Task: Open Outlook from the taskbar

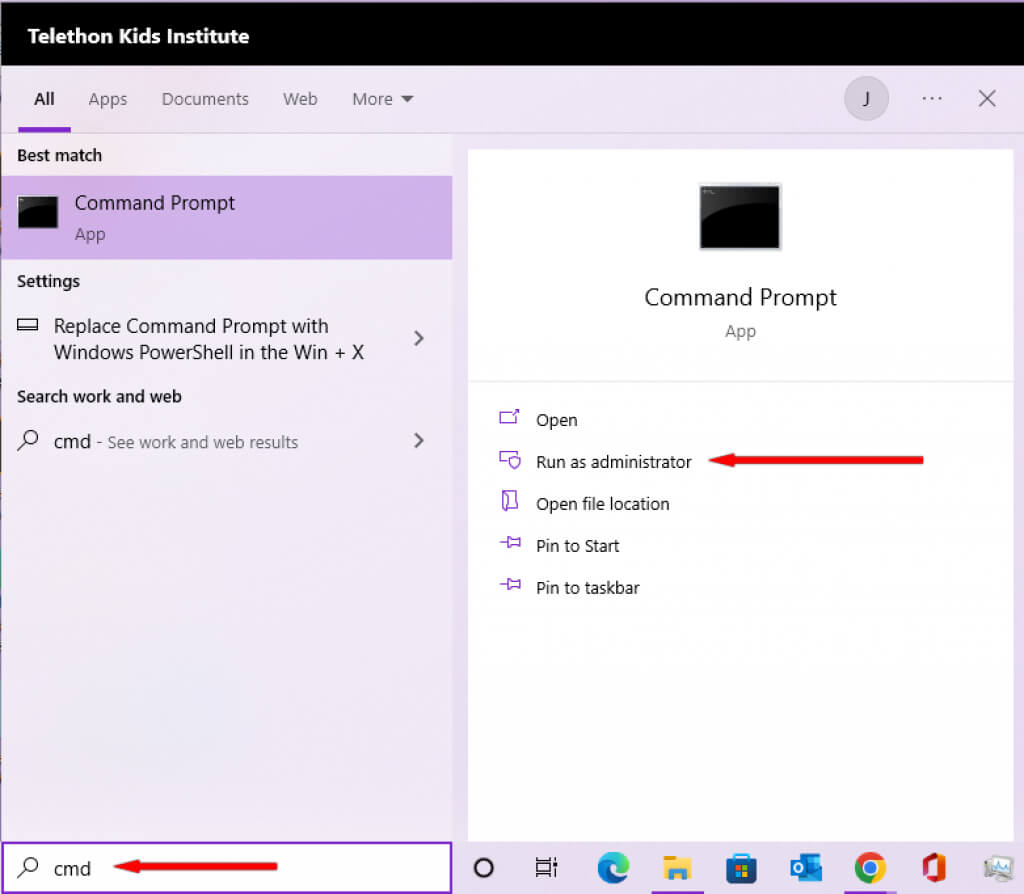Action: [806, 868]
